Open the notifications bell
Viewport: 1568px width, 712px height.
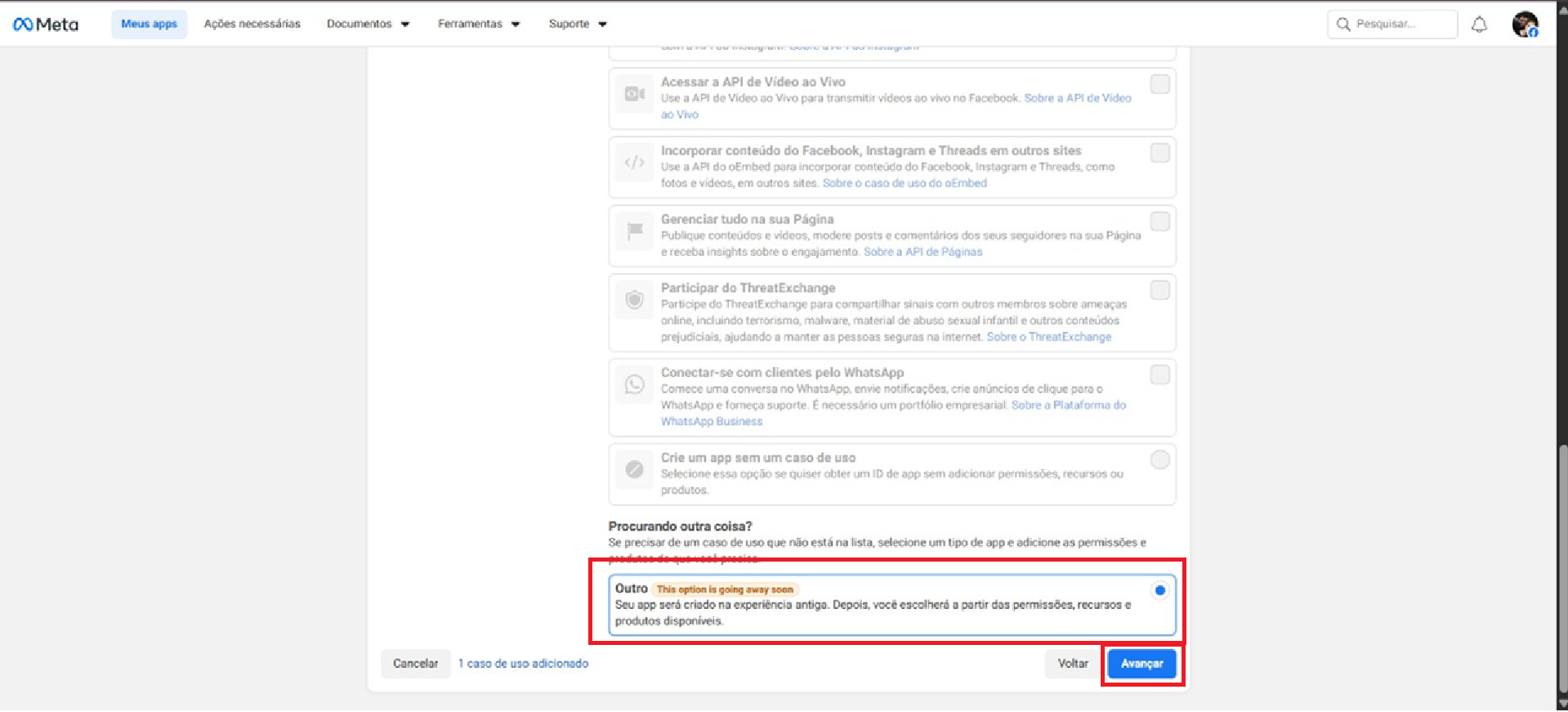coord(1479,25)
